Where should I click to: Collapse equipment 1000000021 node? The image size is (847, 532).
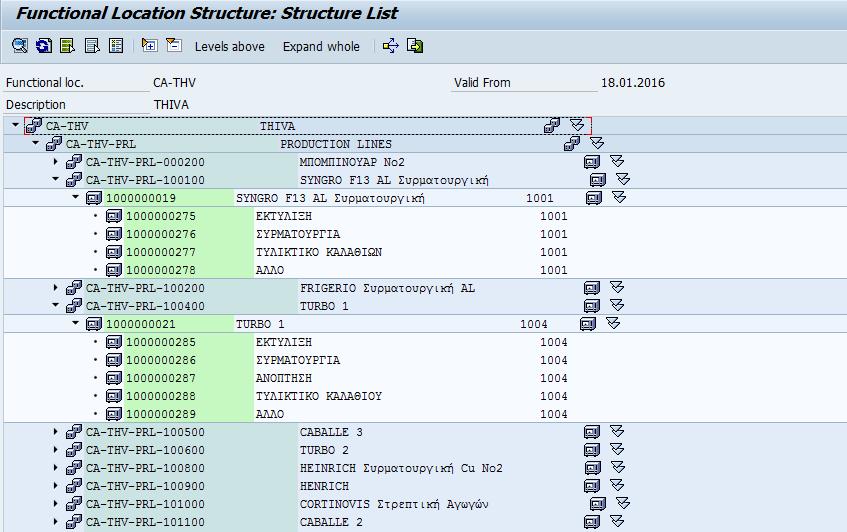point(76,323)
